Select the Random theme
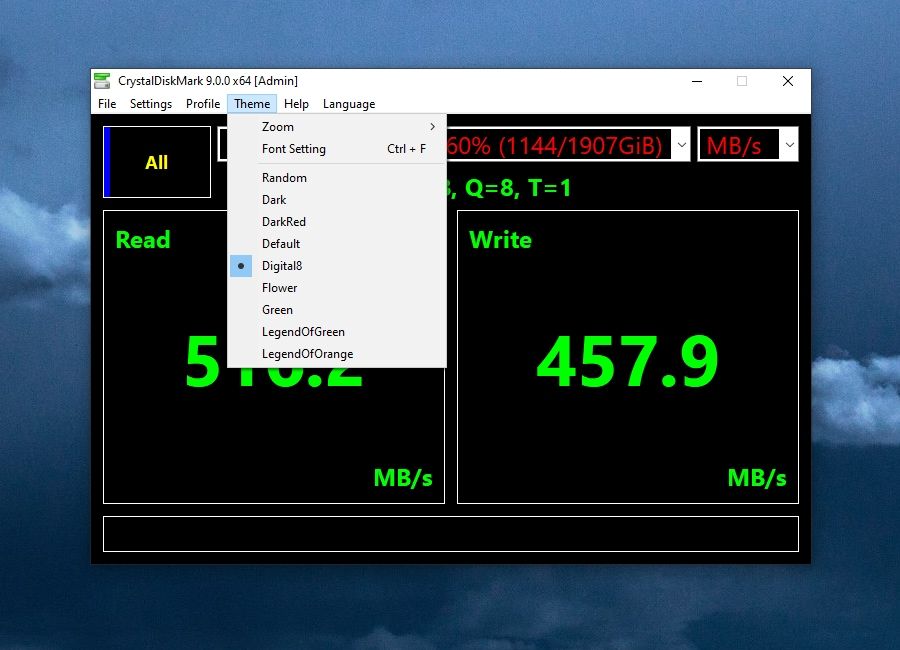This screenshot has height=650, width=900. click(337, 178)
